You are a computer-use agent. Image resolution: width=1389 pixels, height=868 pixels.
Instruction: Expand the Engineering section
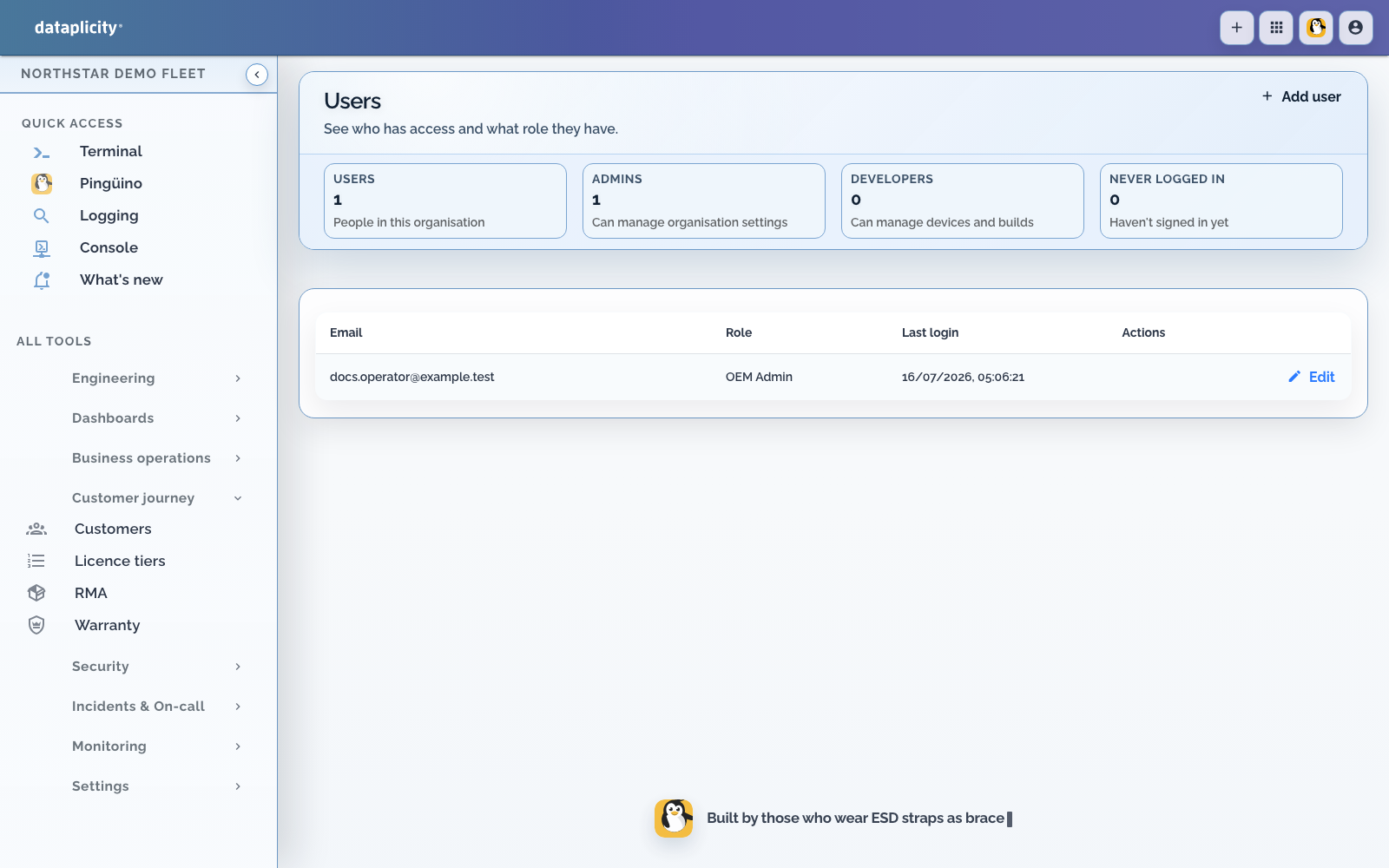coord(156,378)
